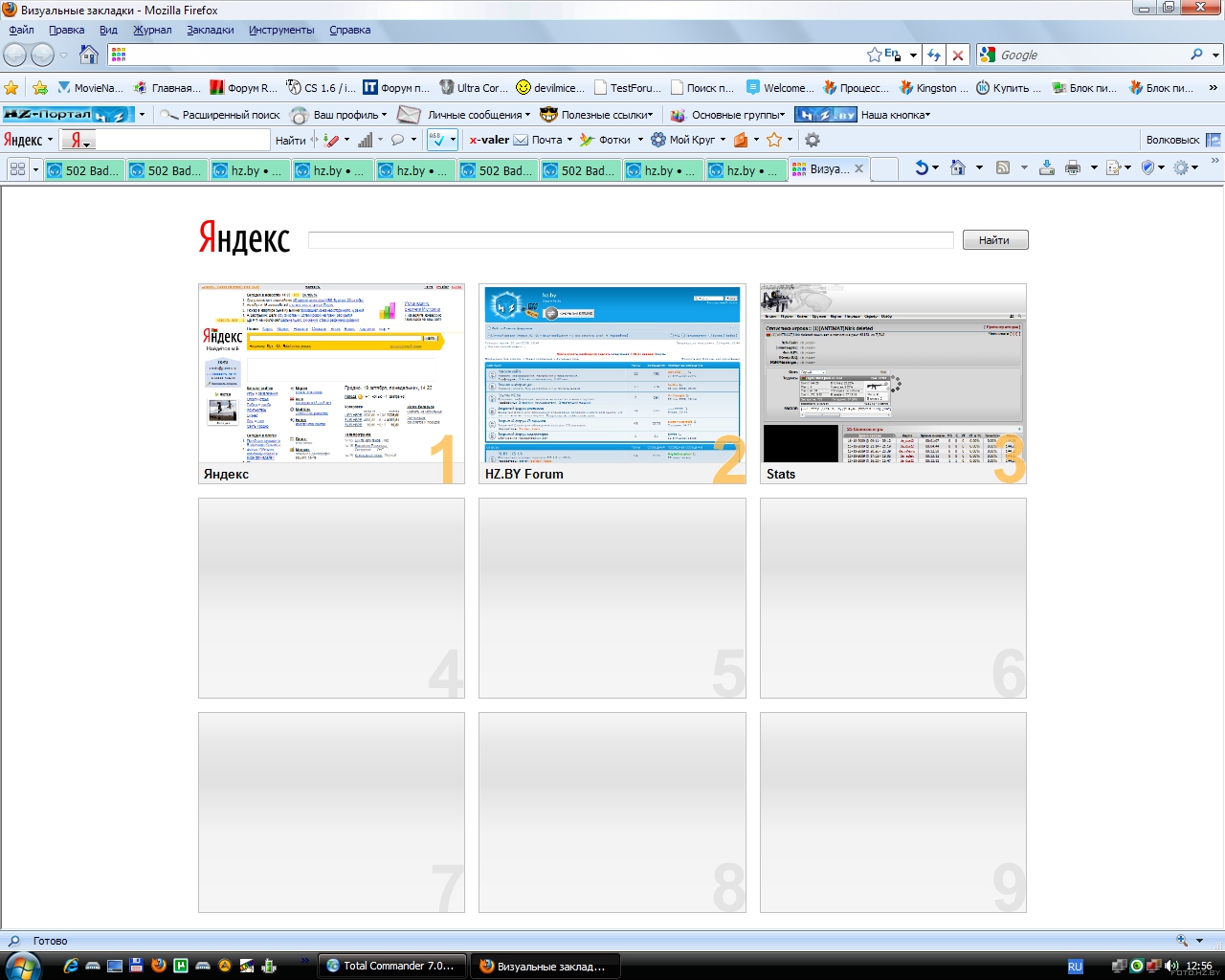
Task: Open the Правка menu
Action: pos(66,30)
